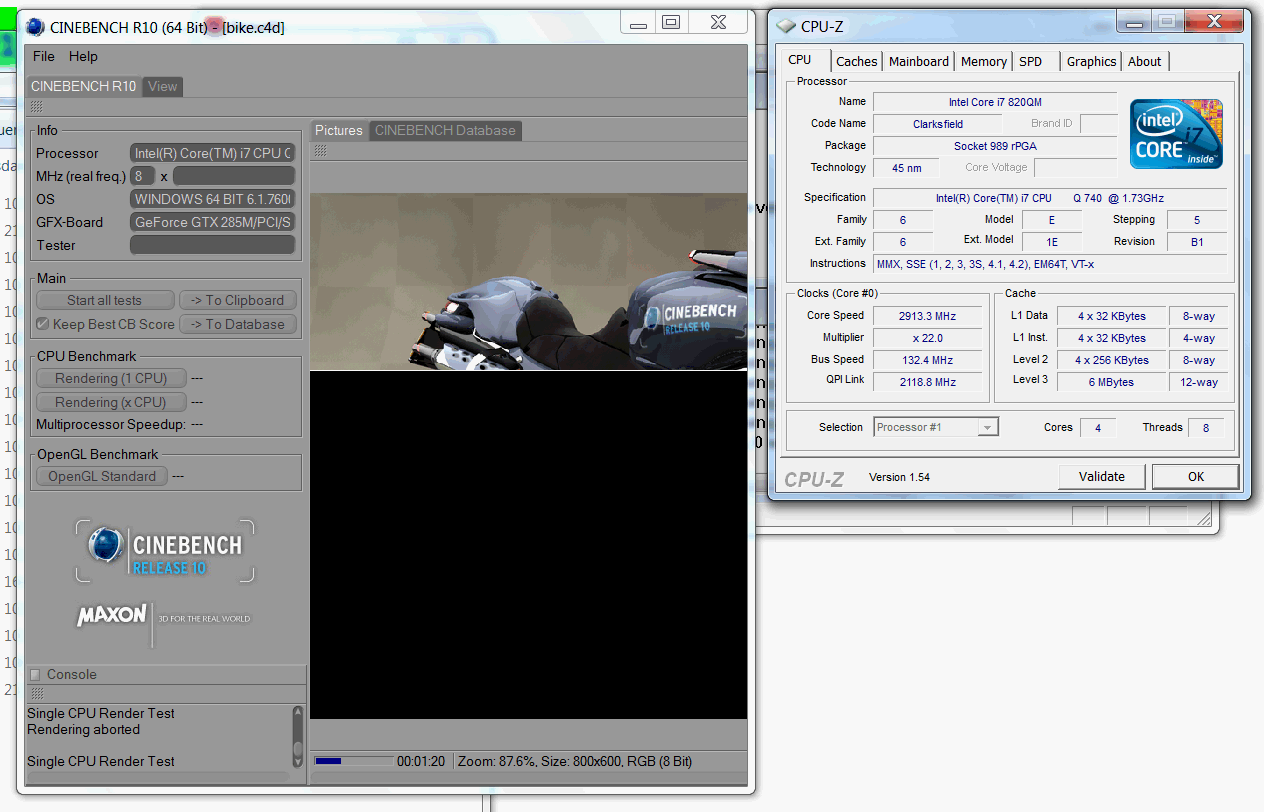Open the Memory tab in CPU-Z
The image size is (1264, 812).
[x=984, y=61]
